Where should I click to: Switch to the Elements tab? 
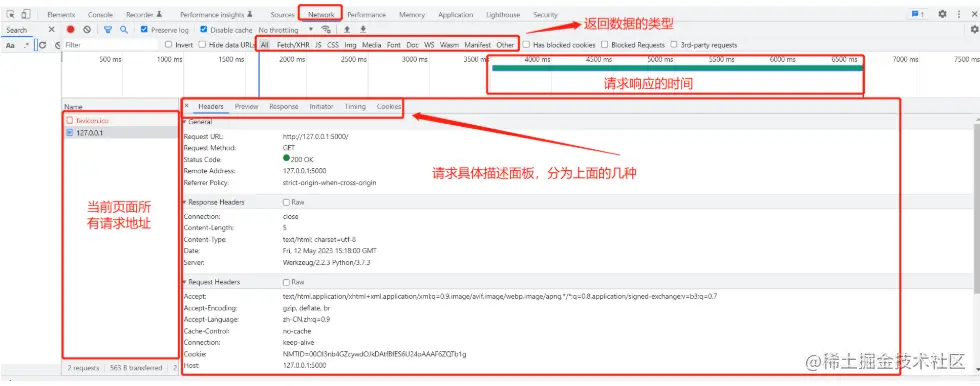(61, 14)
